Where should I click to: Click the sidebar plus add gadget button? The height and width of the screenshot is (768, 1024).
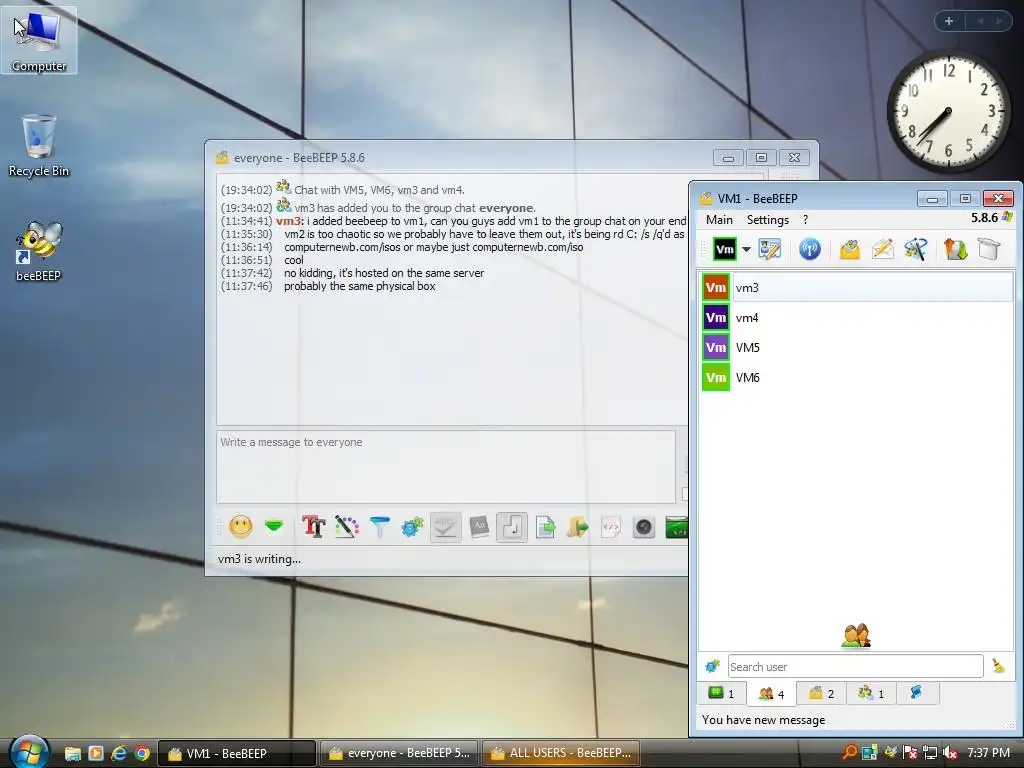[949, 21]
